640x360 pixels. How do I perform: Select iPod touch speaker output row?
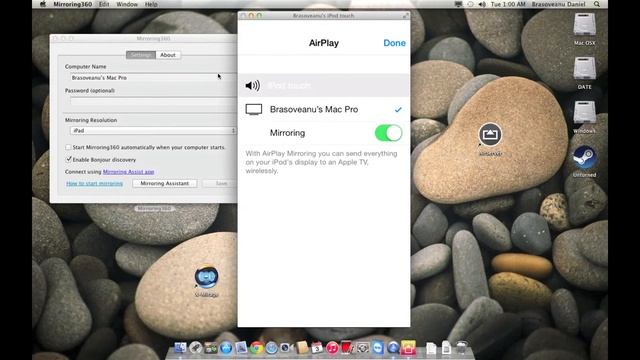(324, 85)
